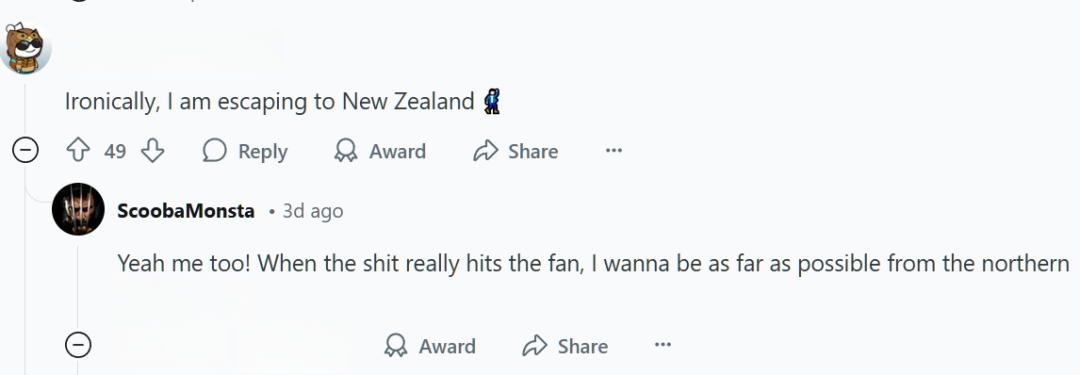Click ScoobaMonsta's clawed avatar image

click(x=78, y=210)
